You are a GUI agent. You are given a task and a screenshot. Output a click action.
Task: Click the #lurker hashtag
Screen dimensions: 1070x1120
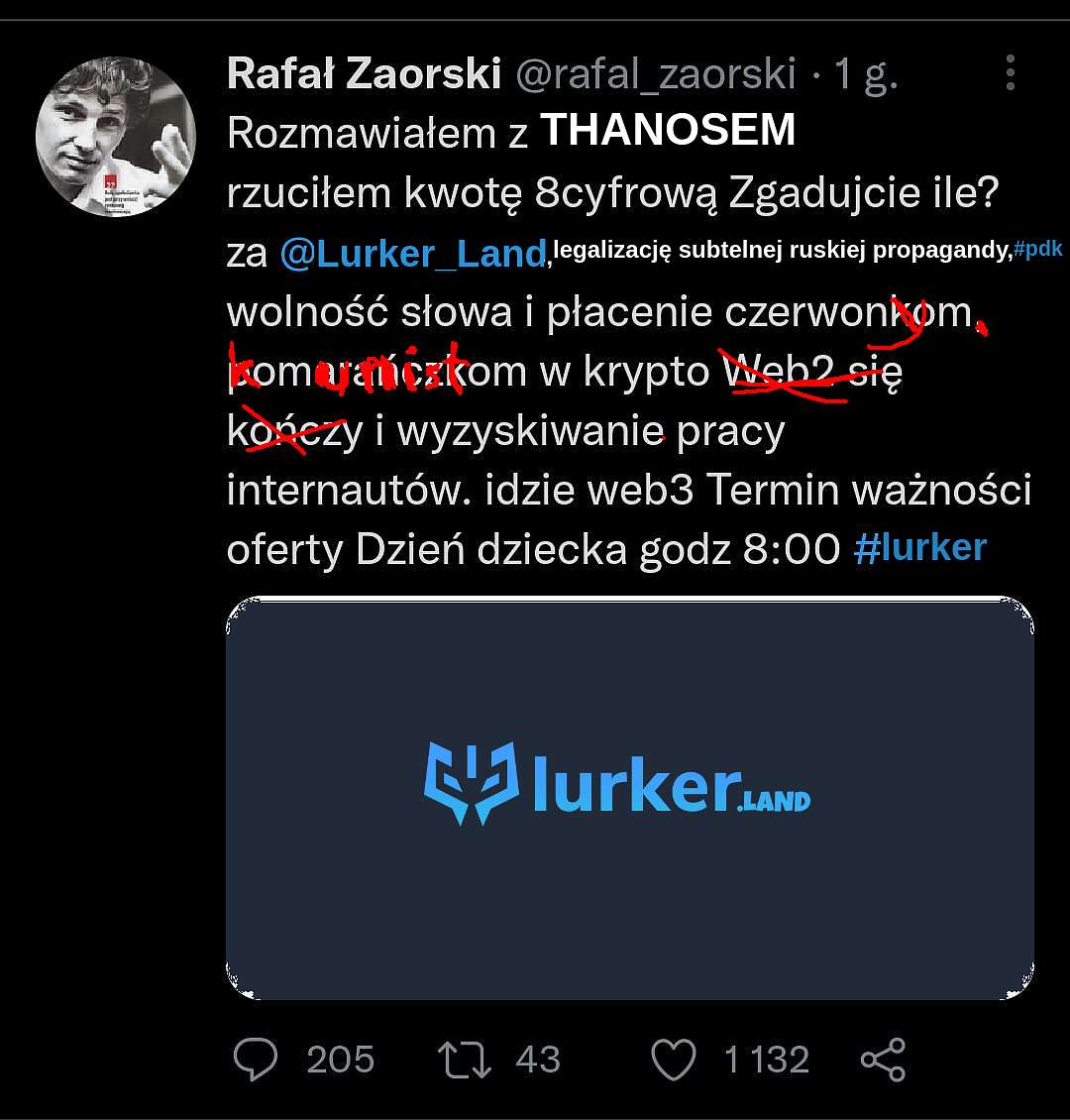(x=920, y=548)
